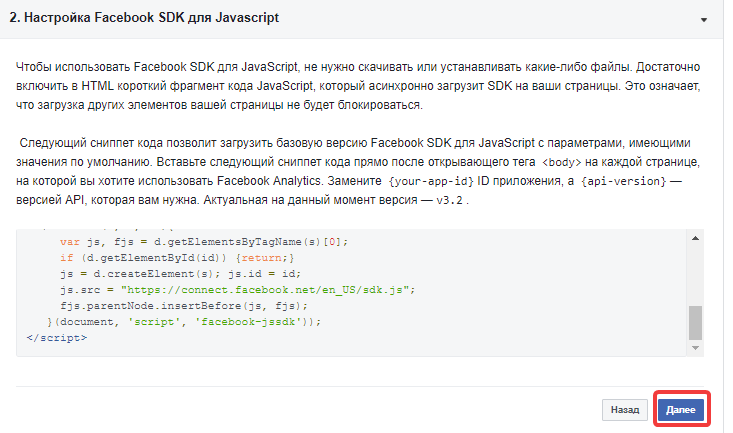Click the v3.2 version text

(449, 200)
